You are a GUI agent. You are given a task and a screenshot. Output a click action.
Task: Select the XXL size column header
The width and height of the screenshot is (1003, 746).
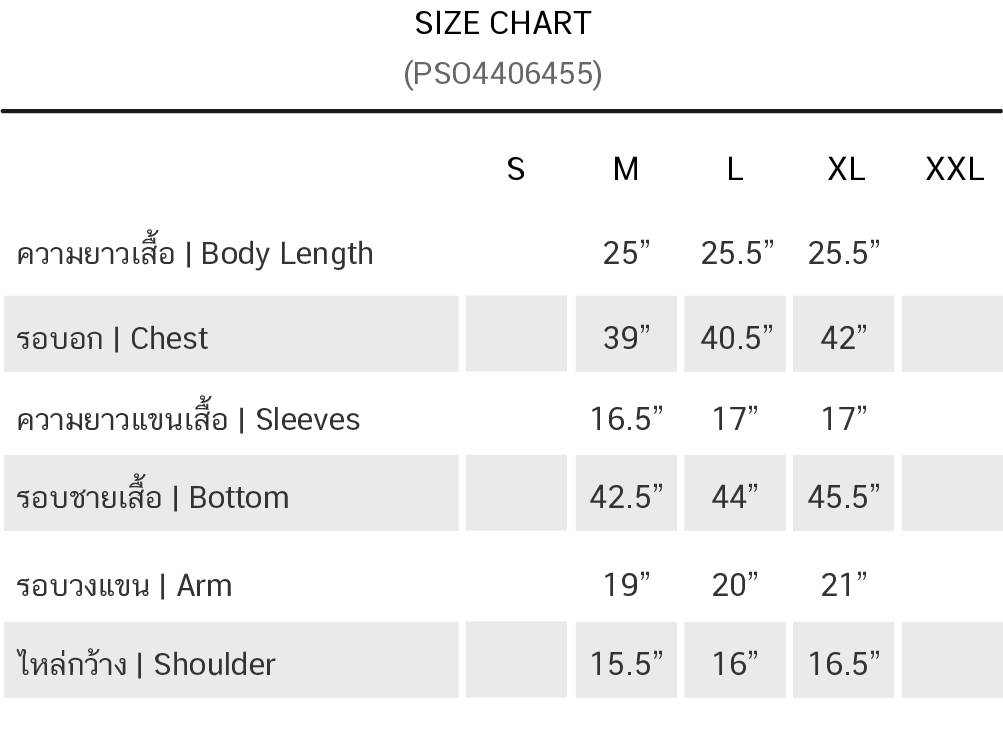tap(955, 169)
